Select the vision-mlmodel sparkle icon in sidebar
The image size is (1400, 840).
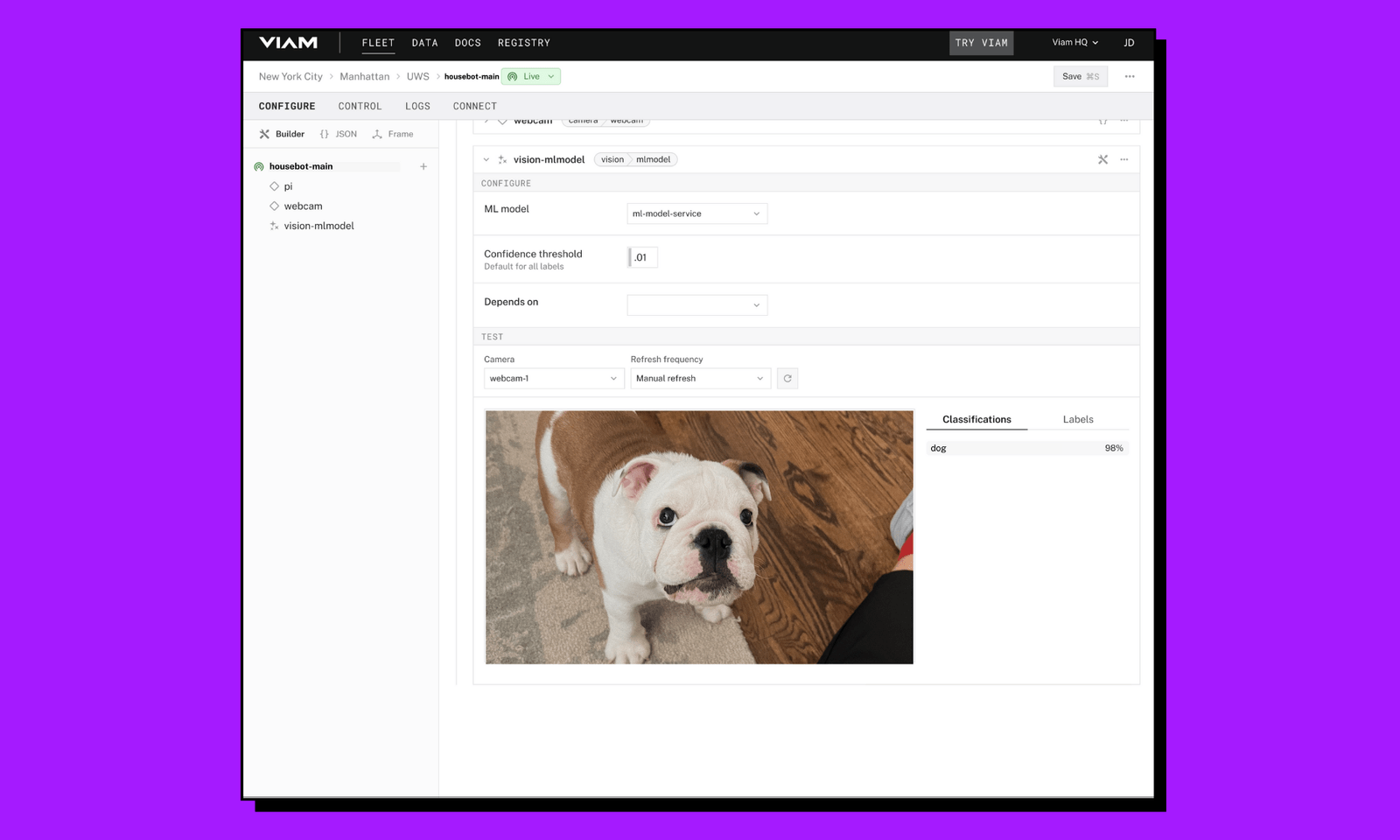click(x=274, y=225)
